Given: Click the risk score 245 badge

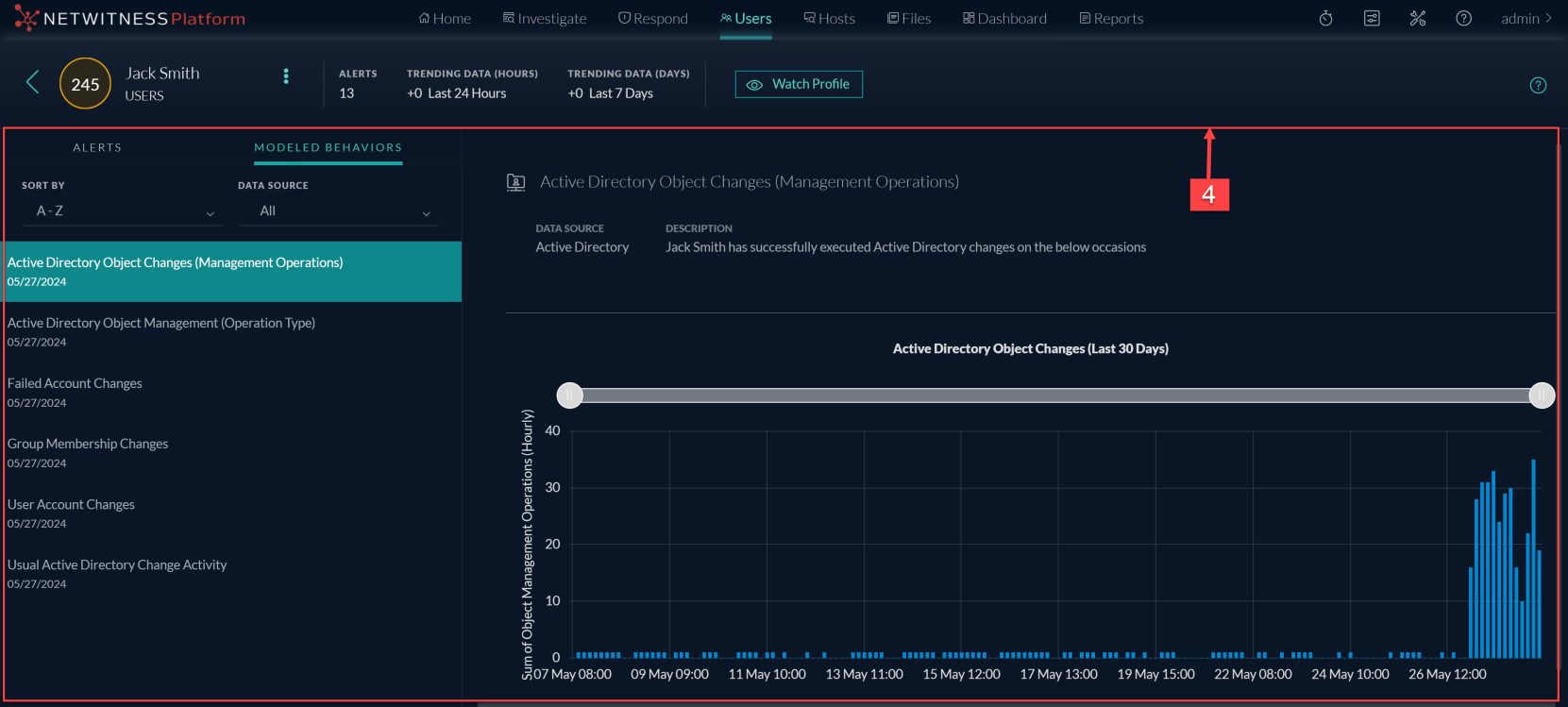Looking at the screenshot, I should (85, 84).
